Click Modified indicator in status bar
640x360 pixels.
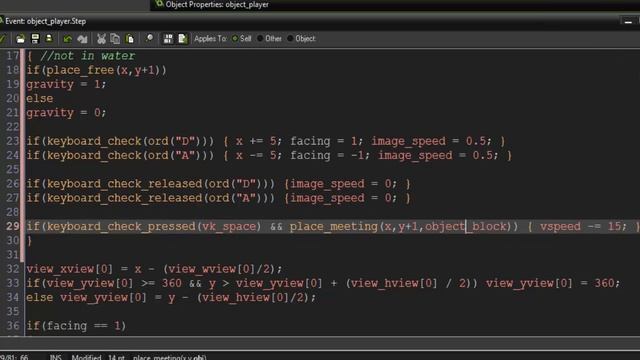[x=86, y=357]
